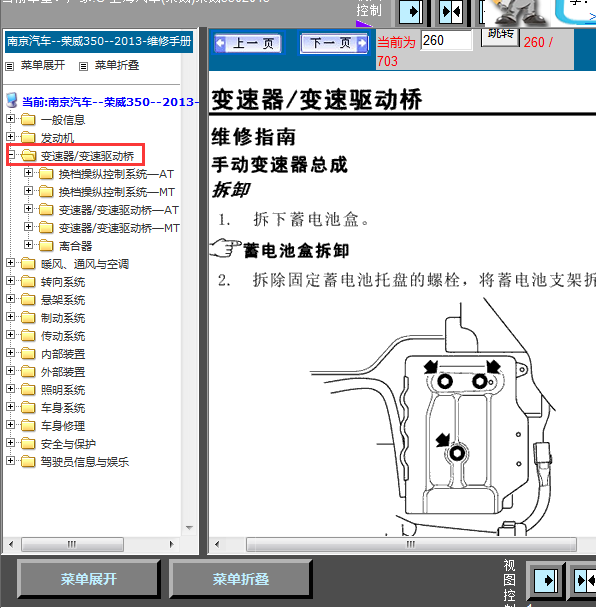Open 制动系统 tree item label

tap(63, 318)
